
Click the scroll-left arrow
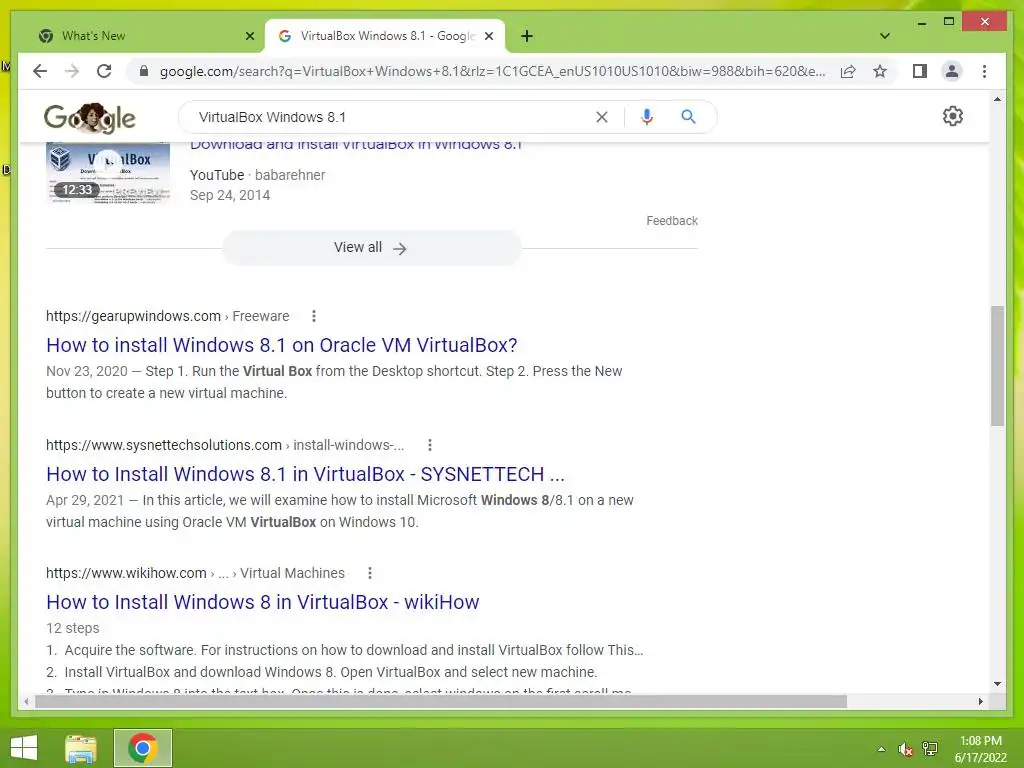[x=26, y=701]
